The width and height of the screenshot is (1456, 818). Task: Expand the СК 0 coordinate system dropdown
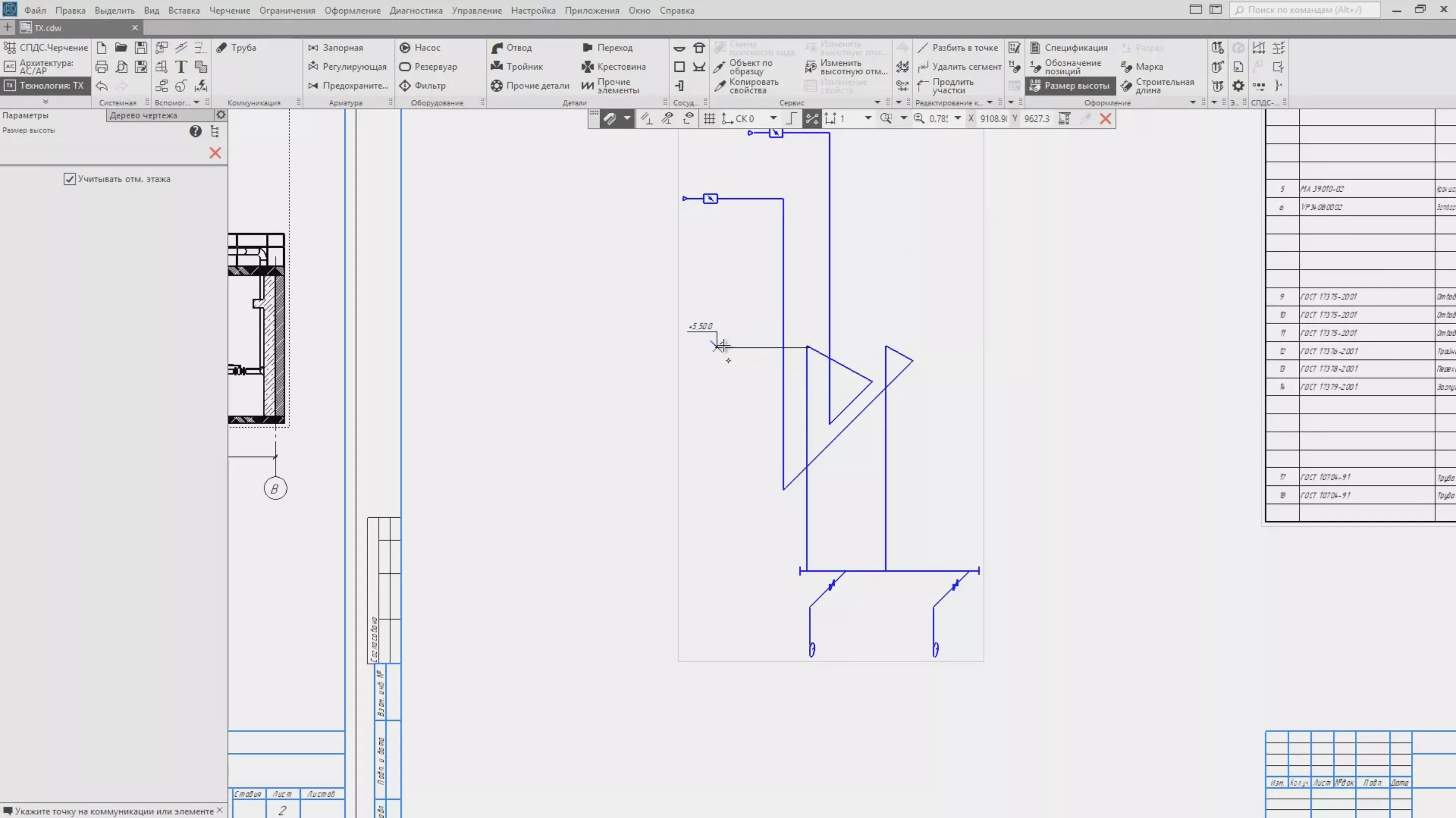[x=772, y=119]
